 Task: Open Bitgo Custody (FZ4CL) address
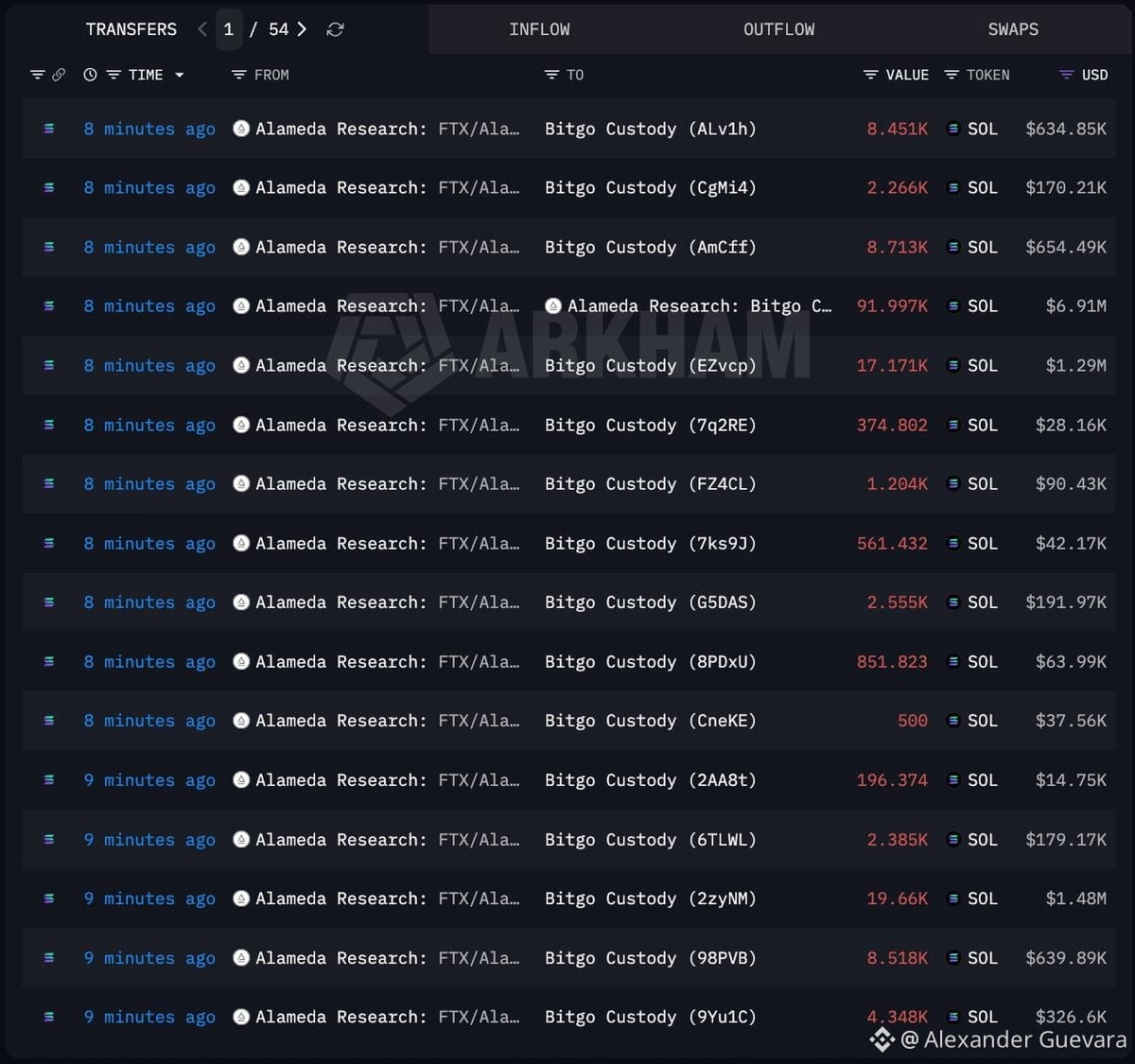point(651,483)
